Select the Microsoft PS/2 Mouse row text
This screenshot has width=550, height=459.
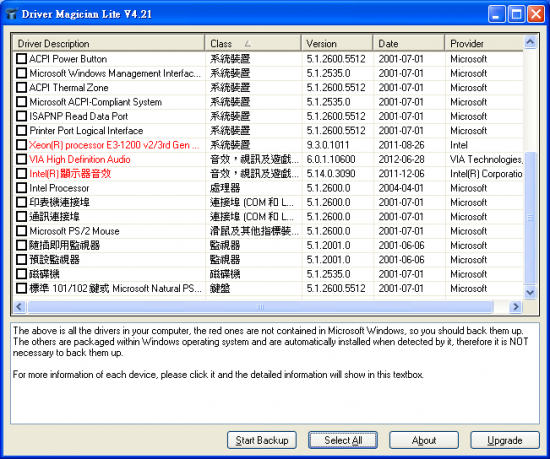tap(74, 231)
